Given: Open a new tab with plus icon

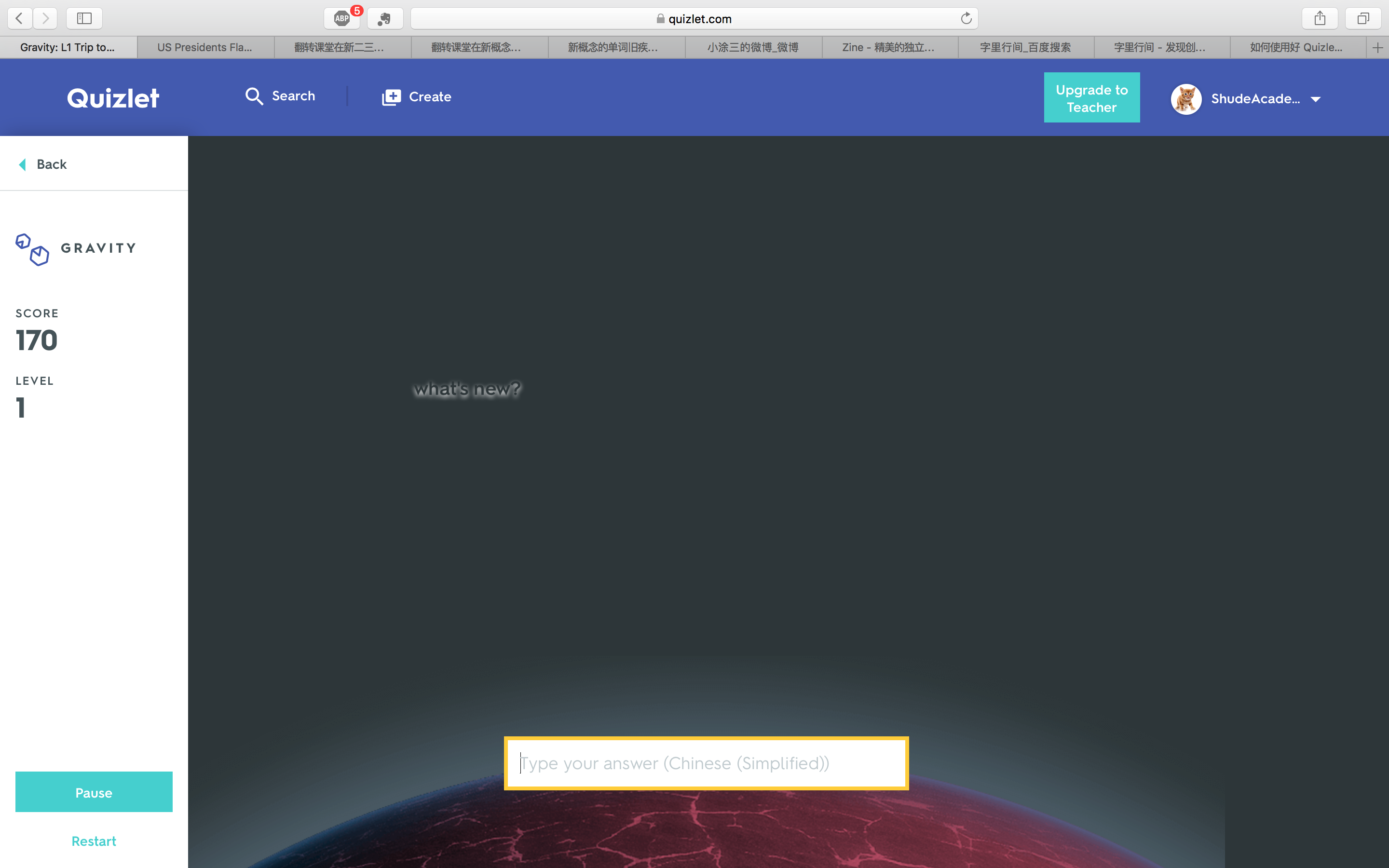Looking at the screenshot, I should [x=1377, y=48].
